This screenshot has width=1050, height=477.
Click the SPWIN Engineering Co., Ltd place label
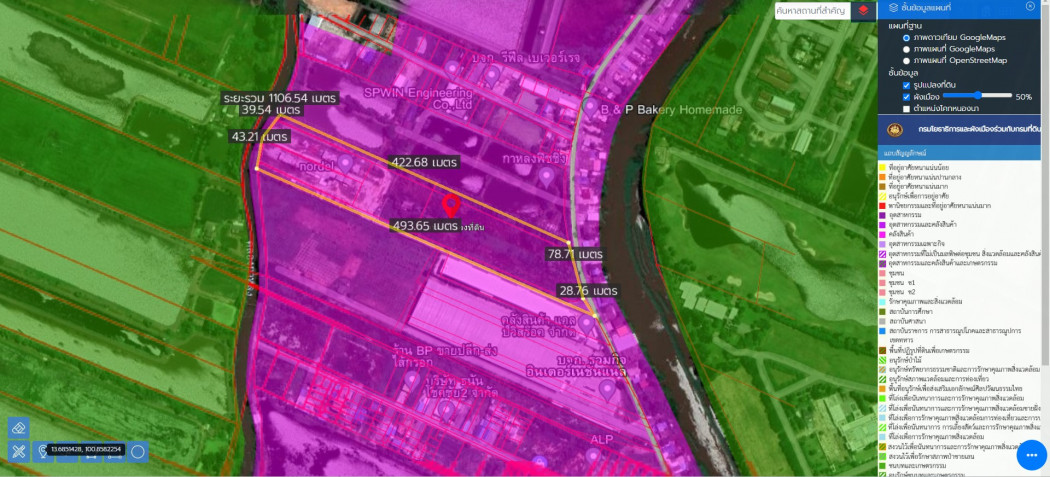click(x=417, y=97)
